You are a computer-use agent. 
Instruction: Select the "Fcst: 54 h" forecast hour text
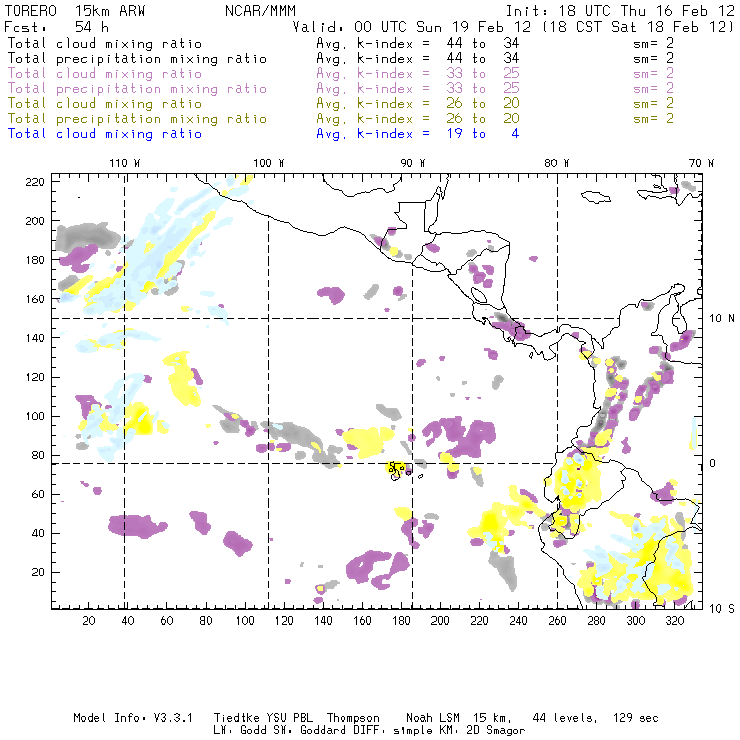click(x=57, y=27)
